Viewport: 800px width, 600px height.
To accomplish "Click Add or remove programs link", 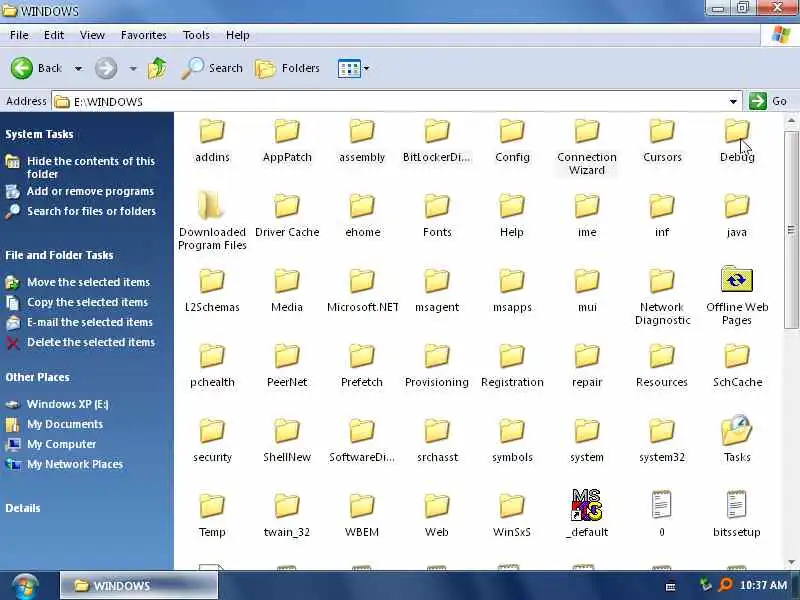I will coord(90,191).
